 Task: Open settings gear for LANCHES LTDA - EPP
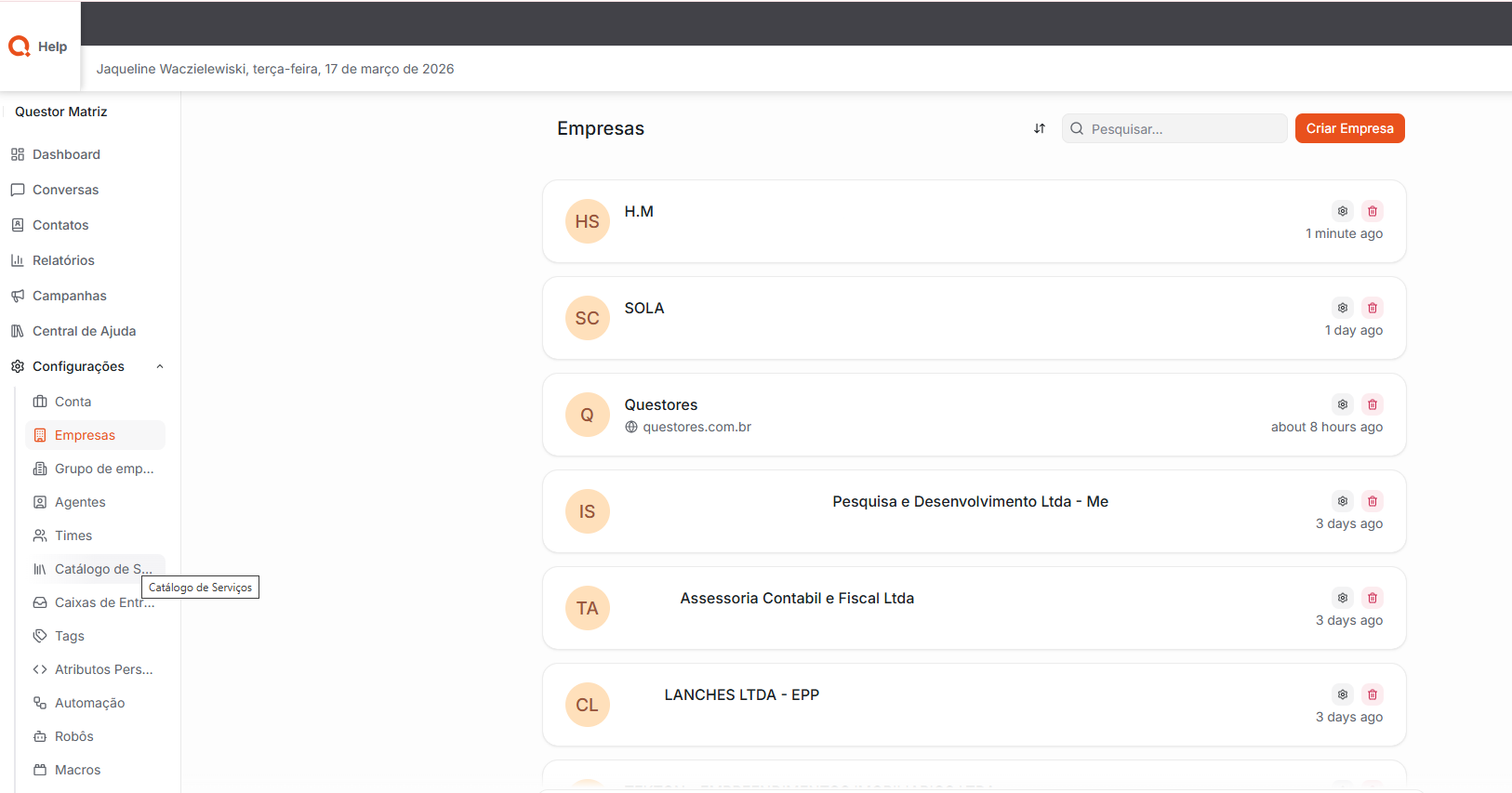[1342, 694]
